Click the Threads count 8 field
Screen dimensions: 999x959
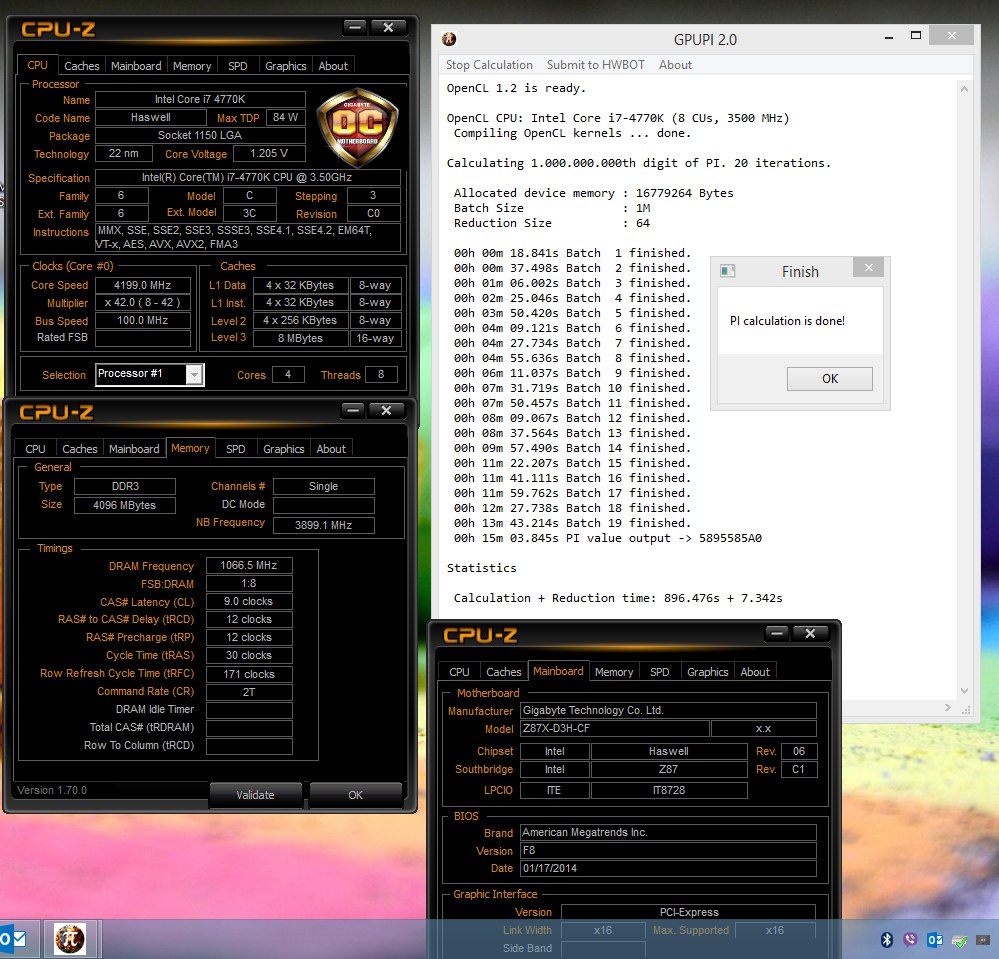pyautogui.click(x=381, y=375)
